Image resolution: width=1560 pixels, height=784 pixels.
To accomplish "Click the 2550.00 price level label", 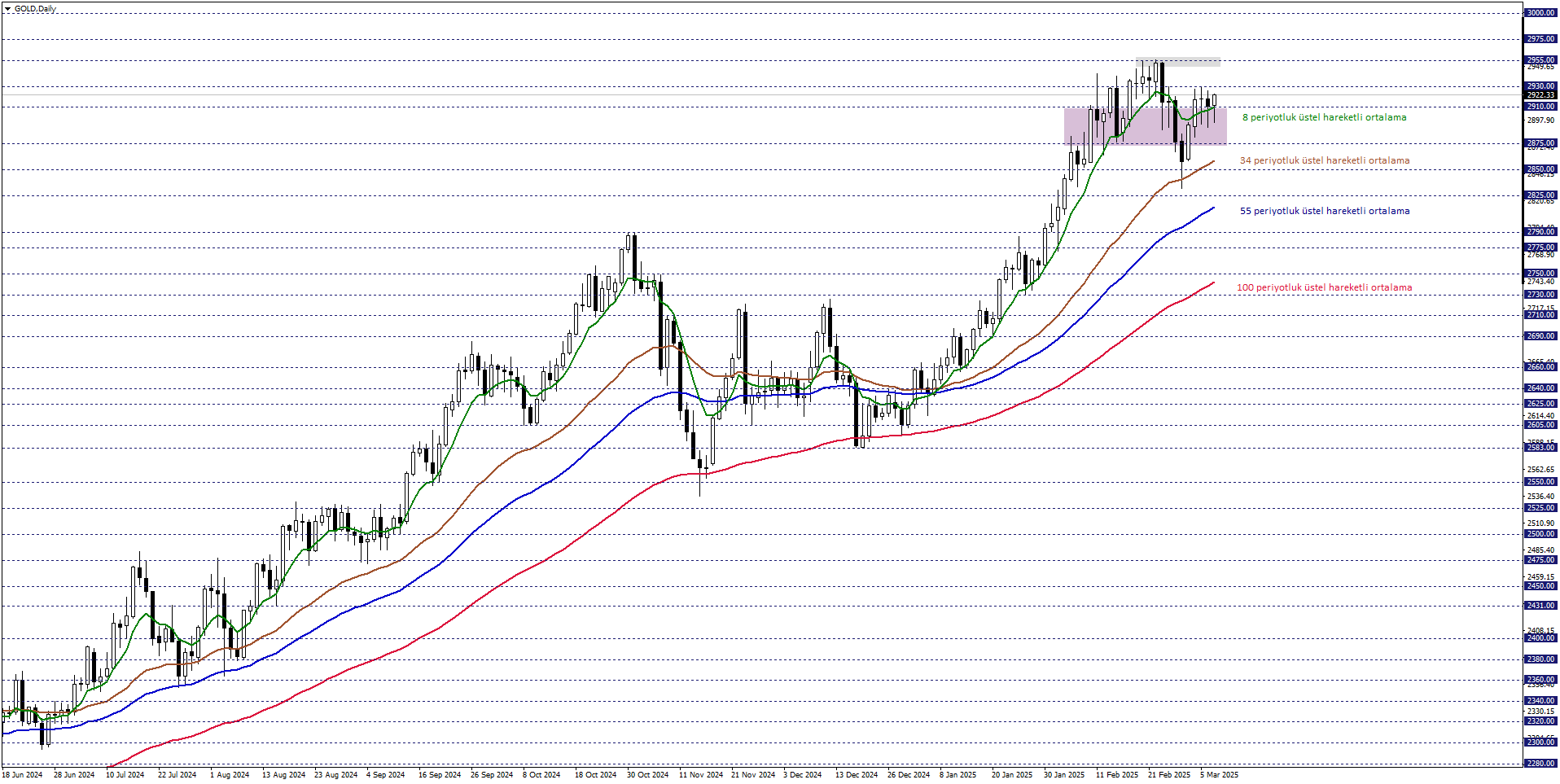I will 1540,482.
